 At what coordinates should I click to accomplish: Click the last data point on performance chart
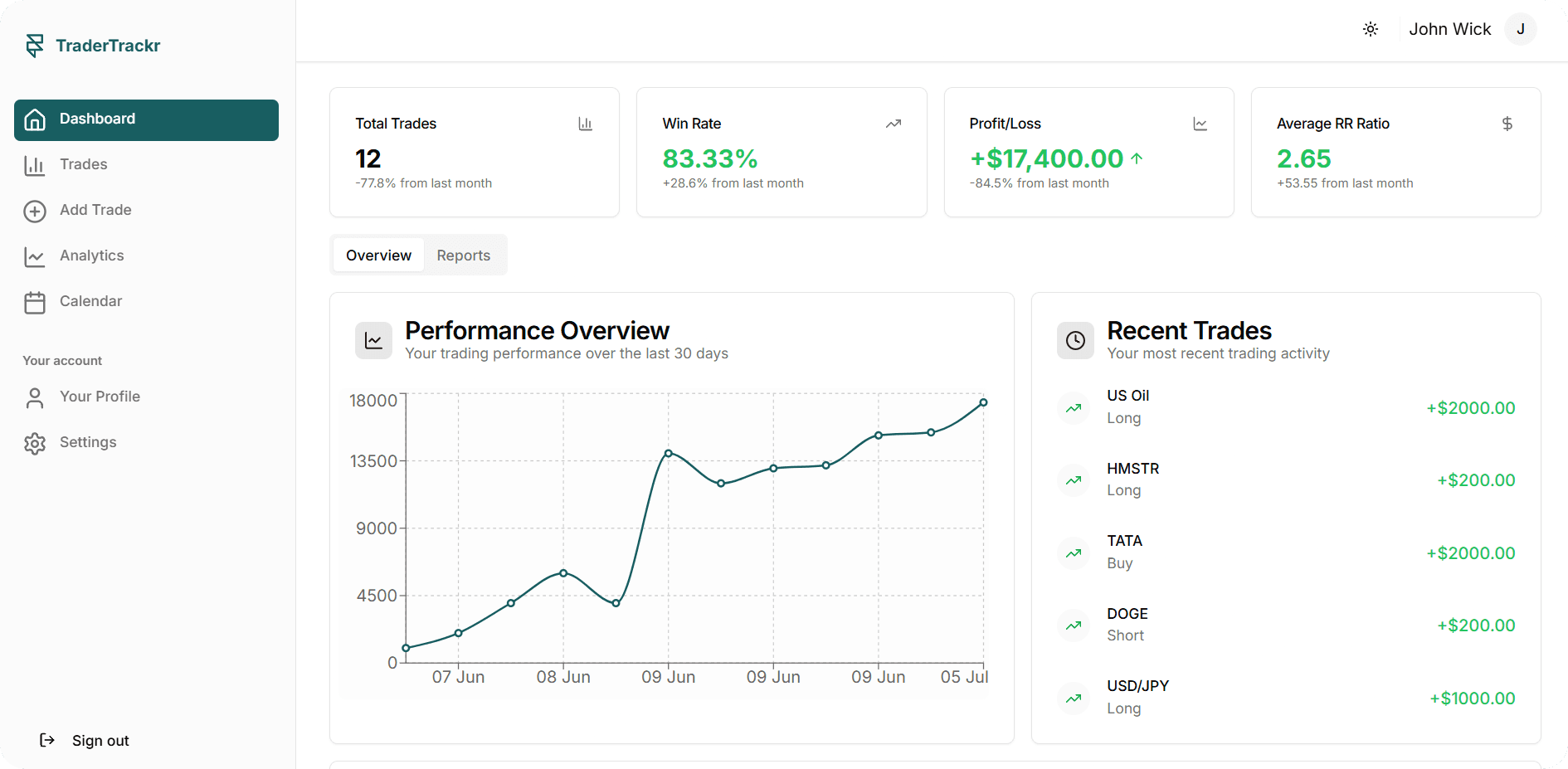click(983, 402)
